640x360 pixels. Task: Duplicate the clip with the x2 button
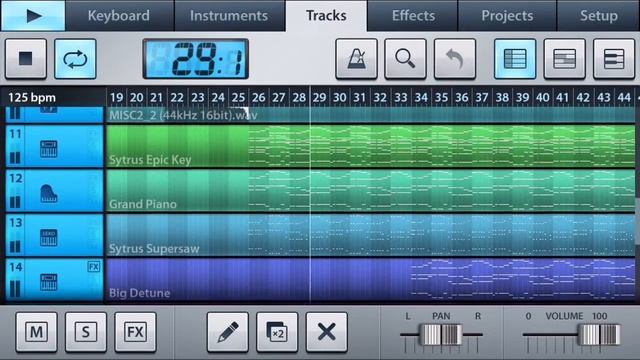(x=277, y=332)
